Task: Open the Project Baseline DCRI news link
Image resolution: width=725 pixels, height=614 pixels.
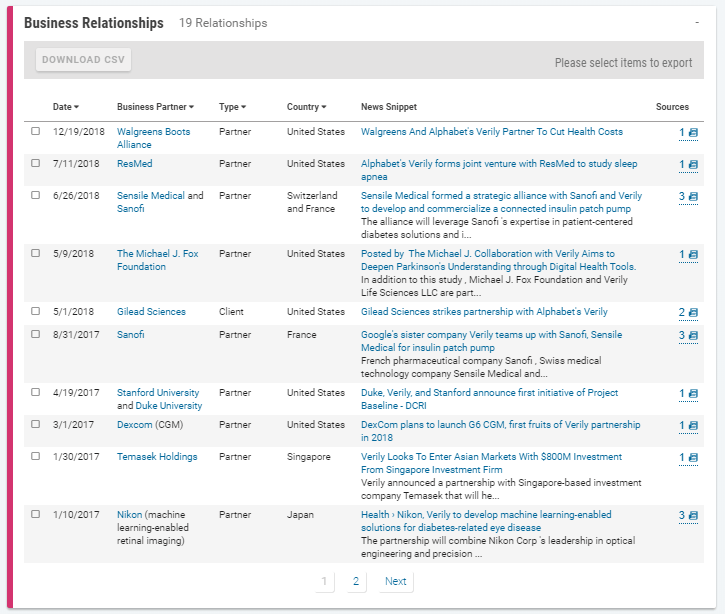Action: coord(489,399)
